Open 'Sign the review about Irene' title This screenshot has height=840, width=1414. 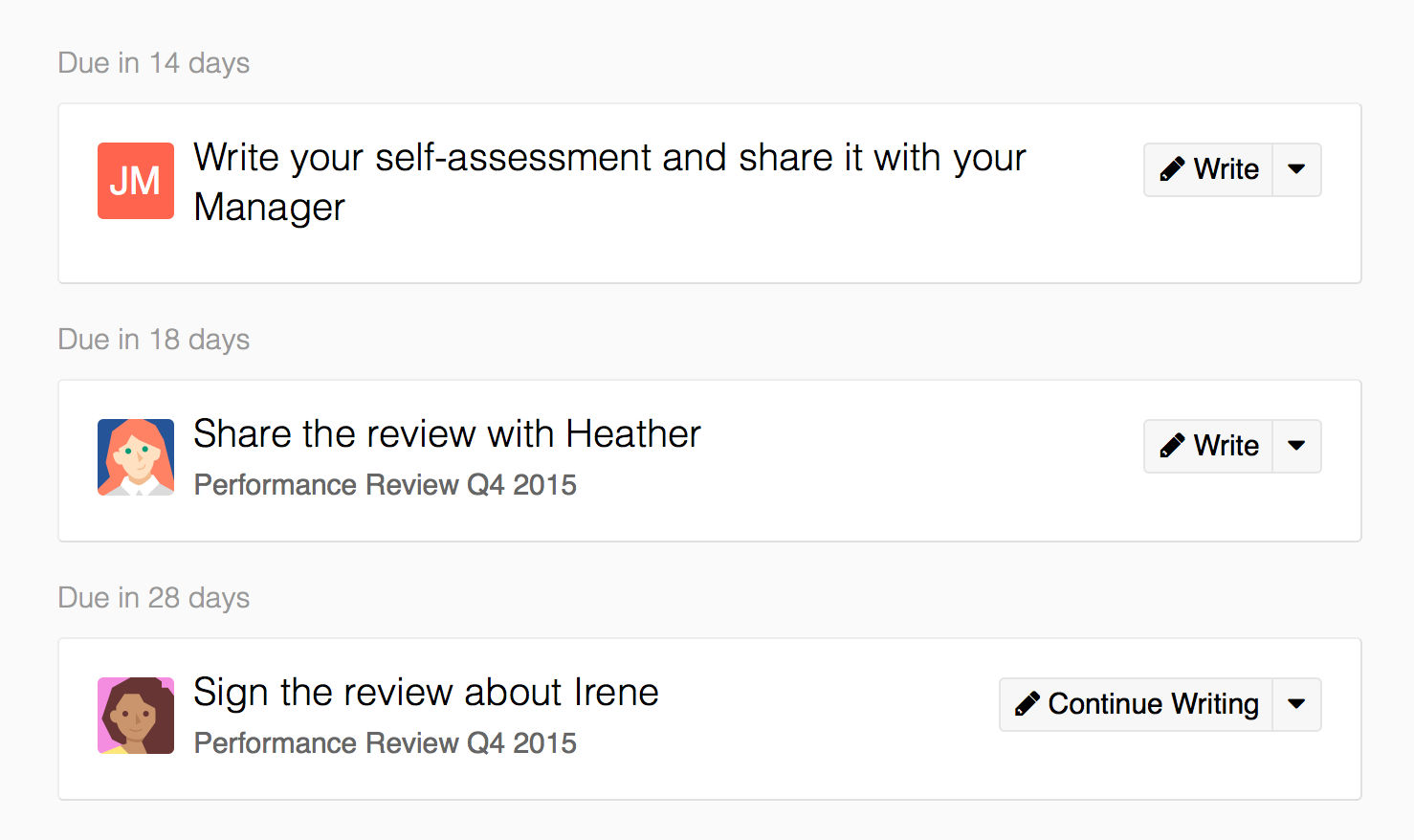[426, 693]
